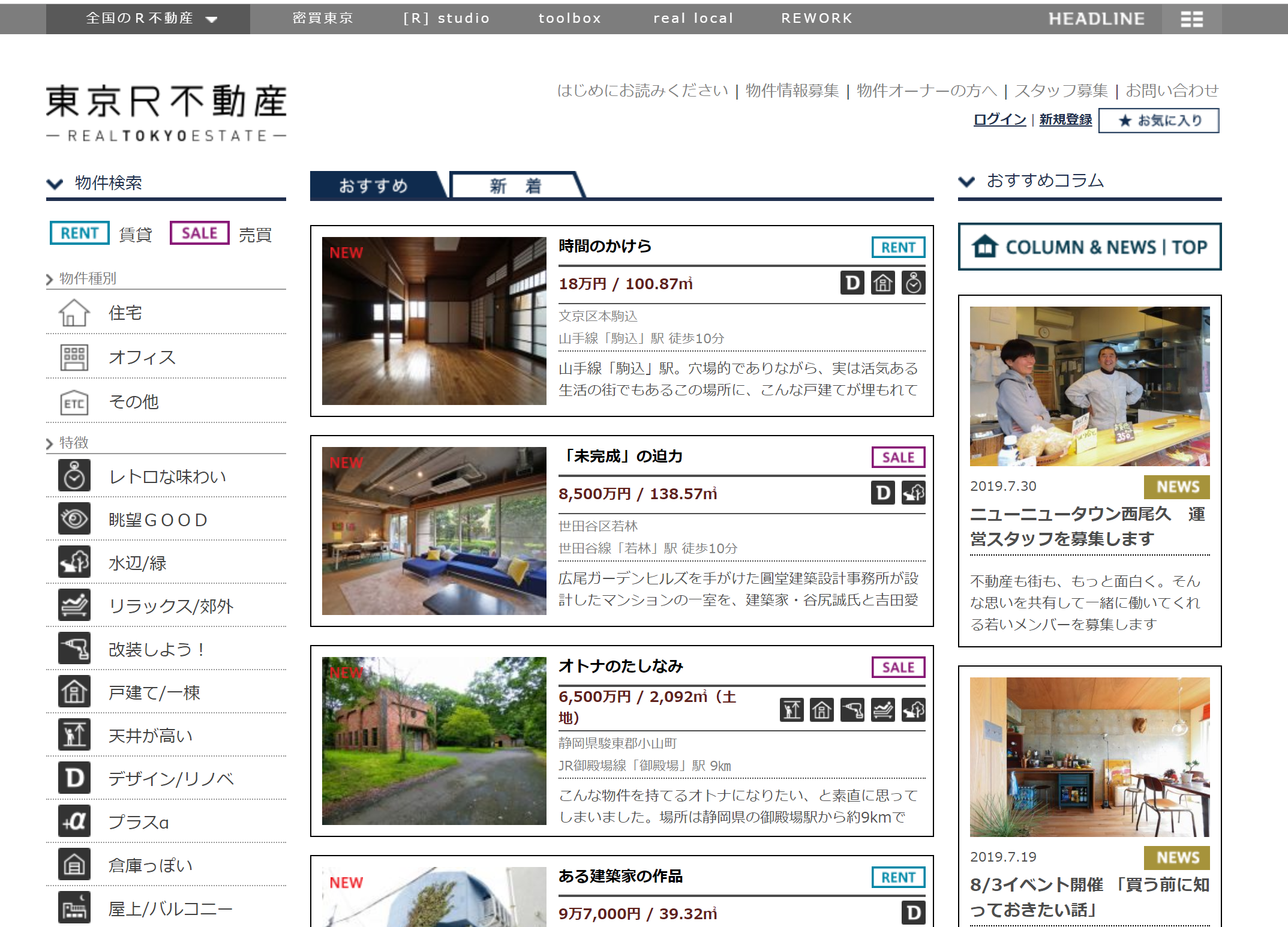Screen dimensions: 1288x927
Task: Click the 東京R不動産 site logo
Action: click(166, 113)
